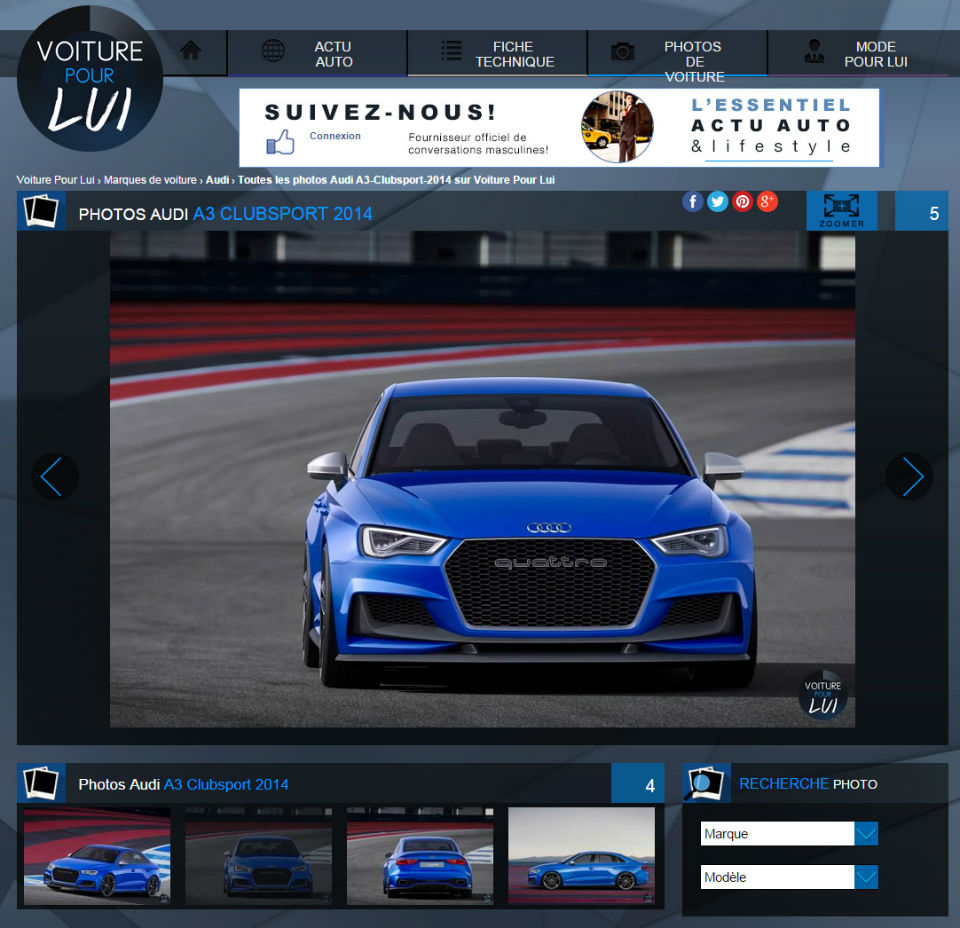This screenshot has height=928, width=960.
Task: Go to home via house icon
Action: 191,50
